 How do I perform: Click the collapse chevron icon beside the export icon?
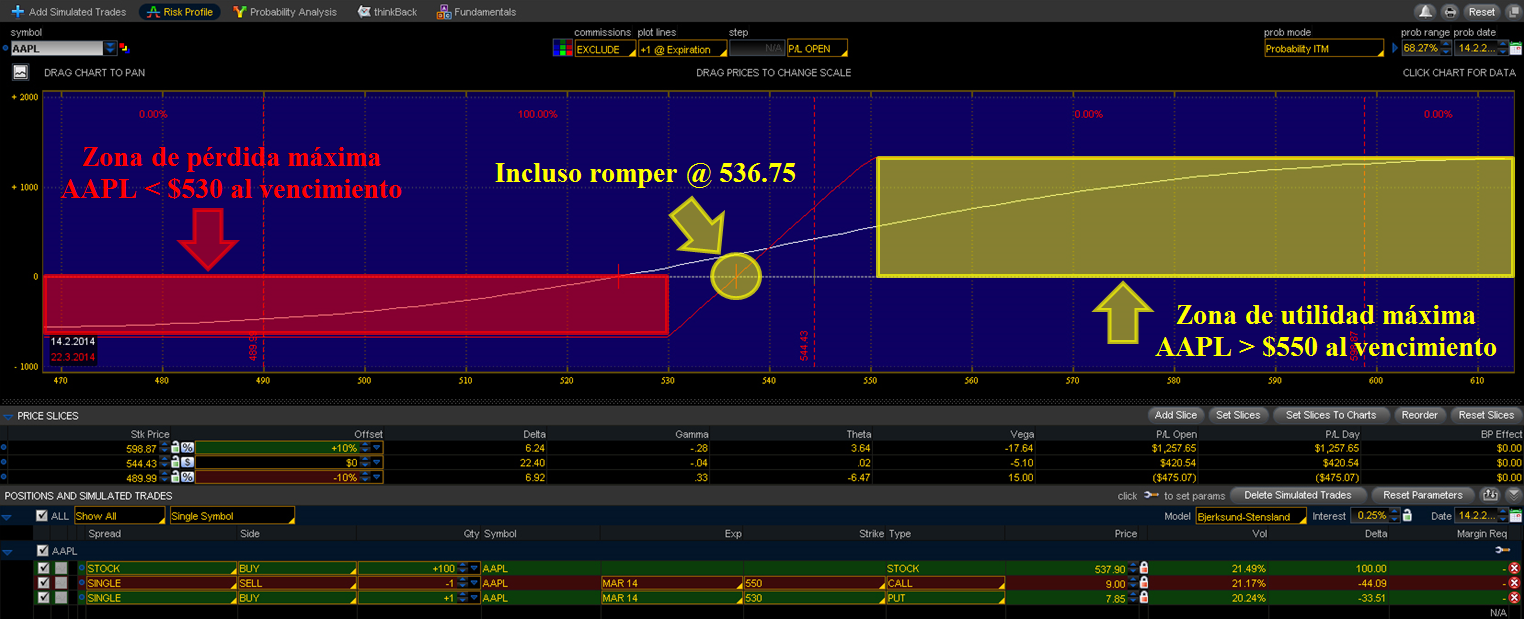click(x=1512, y=495)
